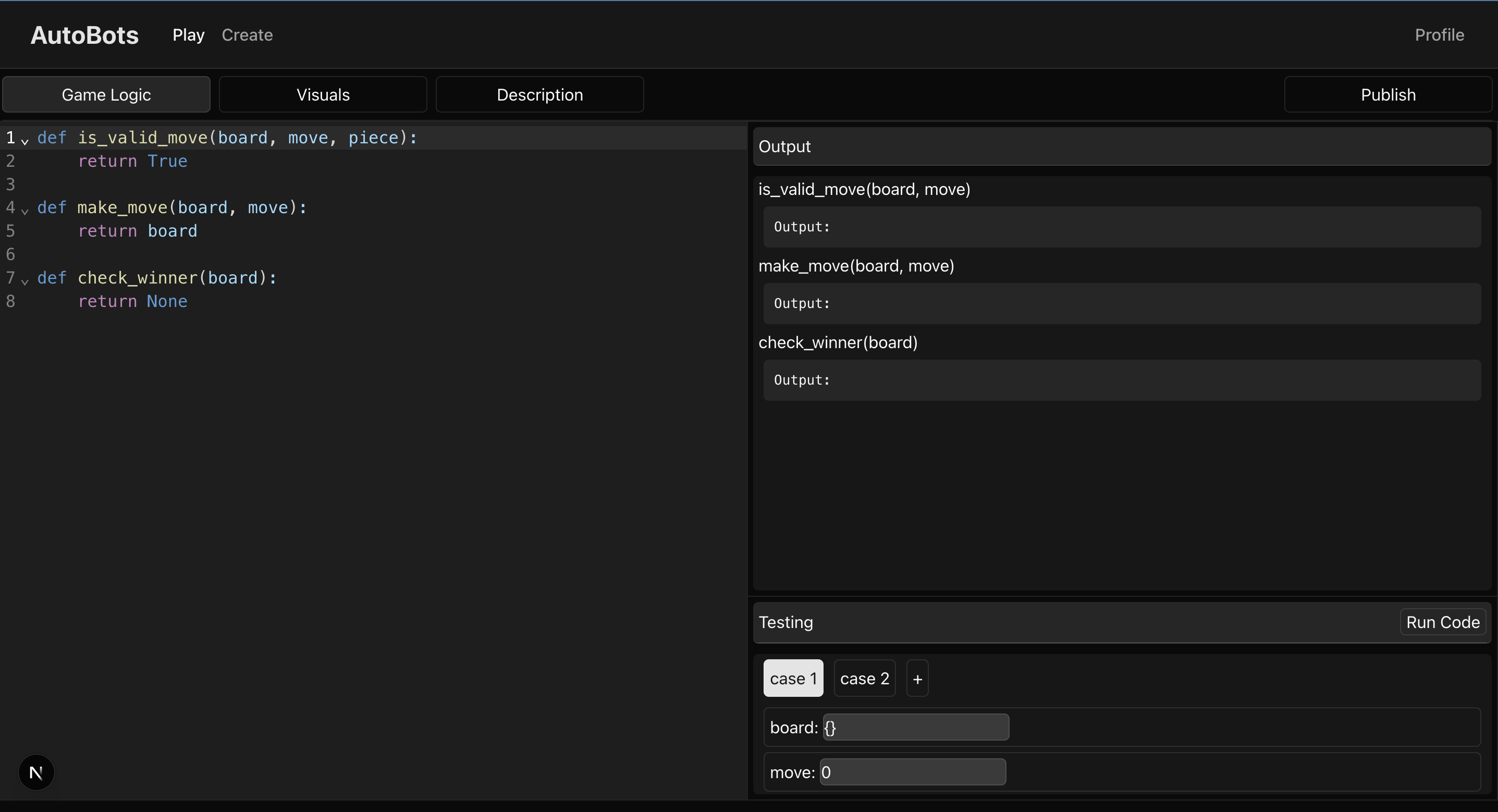Go to the Create page link
This screenshot has width=1498, height=812.
coord(247,35)
